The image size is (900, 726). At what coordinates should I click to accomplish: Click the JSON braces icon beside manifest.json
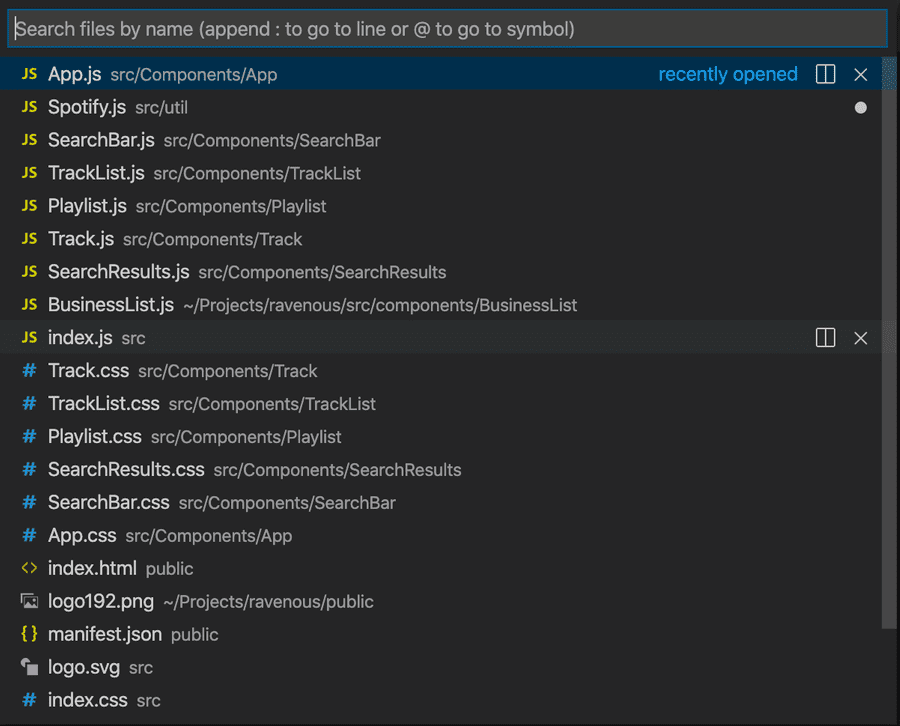[29, 634]
